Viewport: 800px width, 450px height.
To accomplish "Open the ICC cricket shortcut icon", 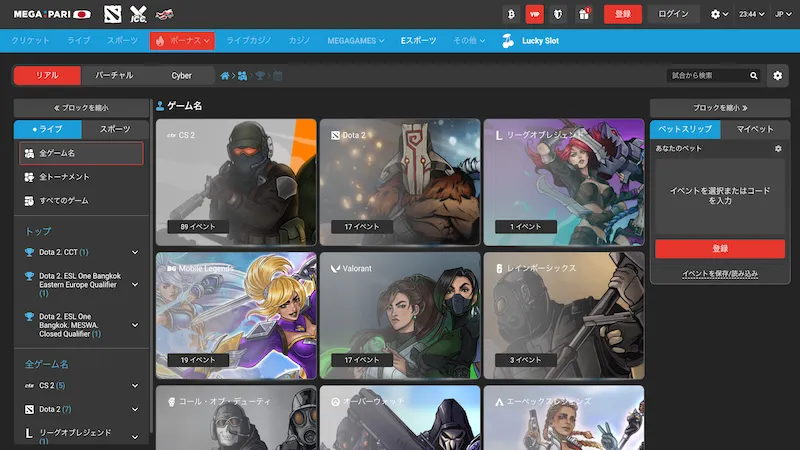I will click(x=138, y=14).
